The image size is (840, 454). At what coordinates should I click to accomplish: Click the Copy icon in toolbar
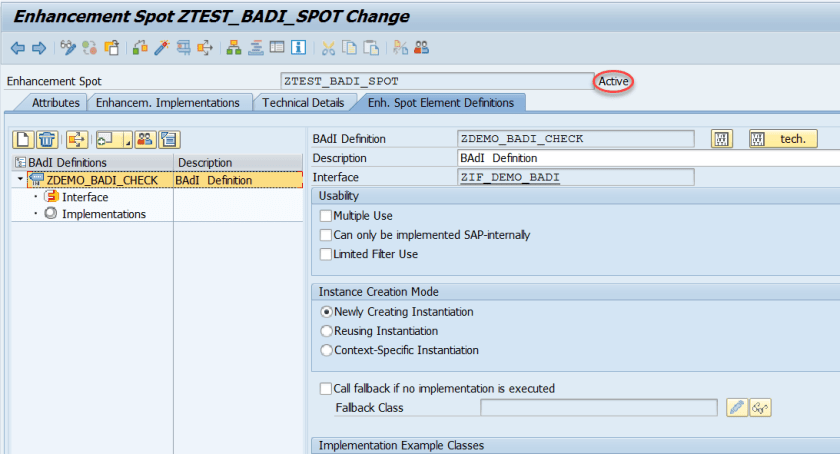click(349, 48)
